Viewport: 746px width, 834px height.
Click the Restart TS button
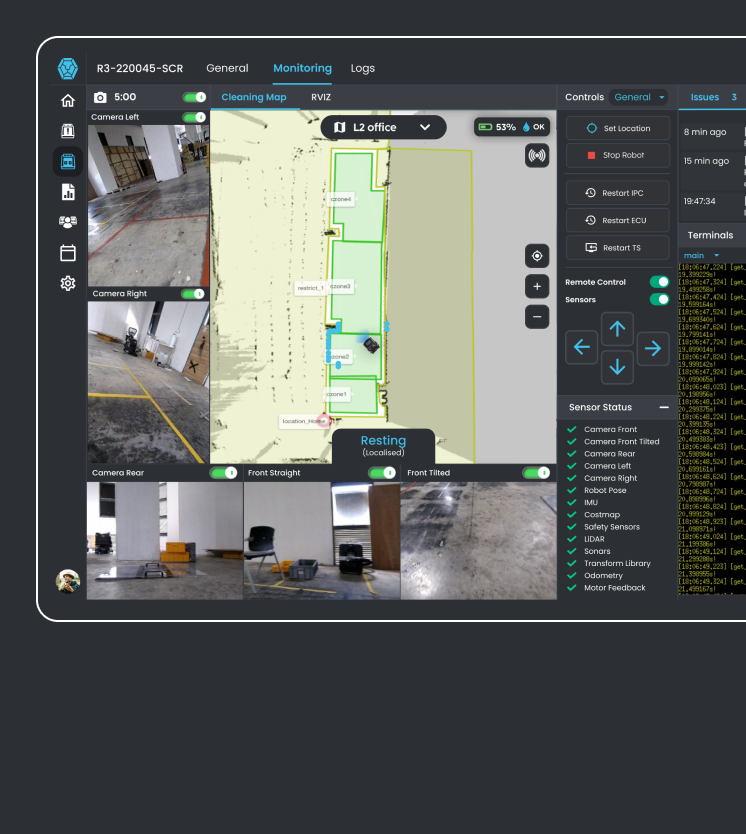click(618, 247)
